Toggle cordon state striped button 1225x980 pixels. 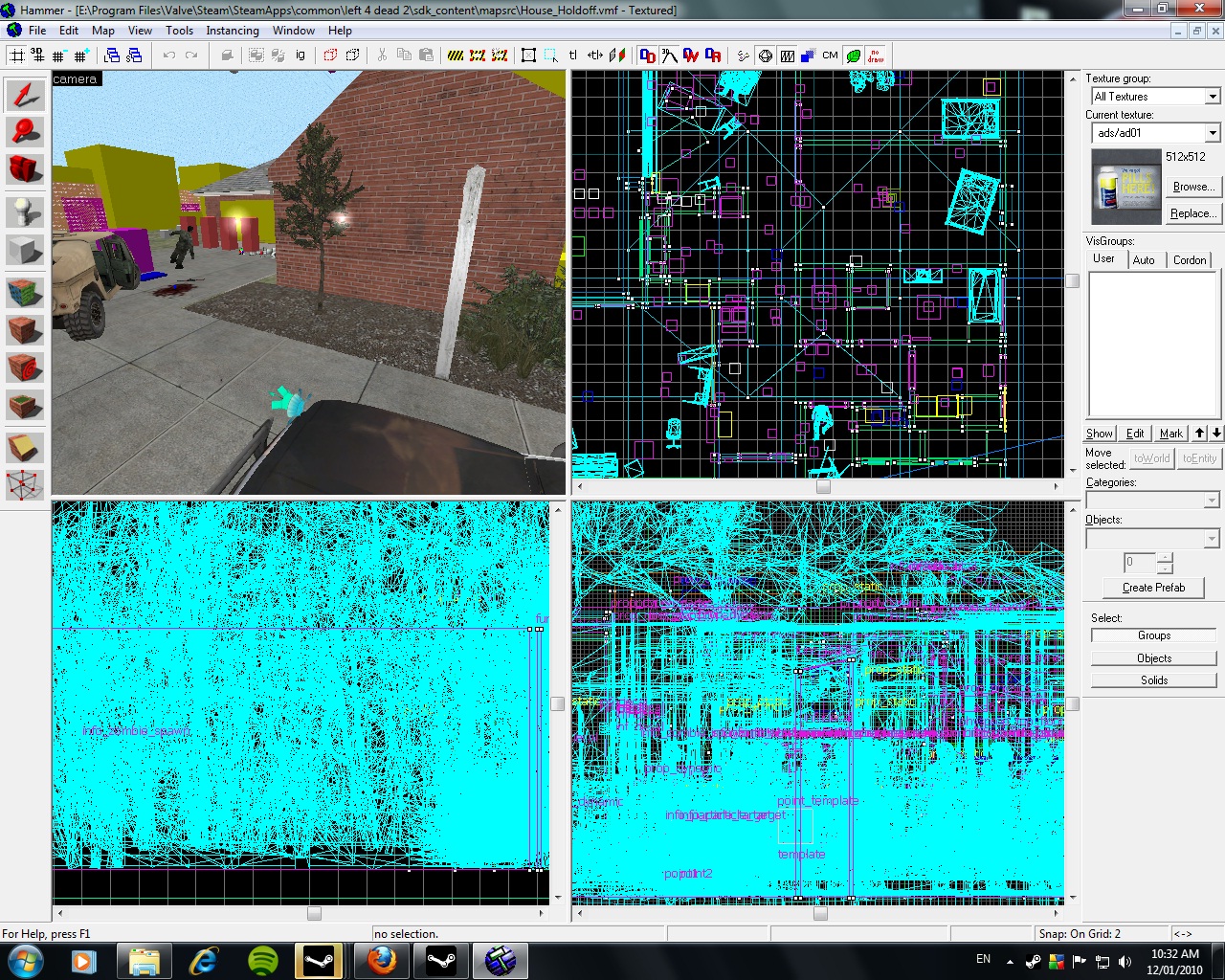tap(456, 56)
